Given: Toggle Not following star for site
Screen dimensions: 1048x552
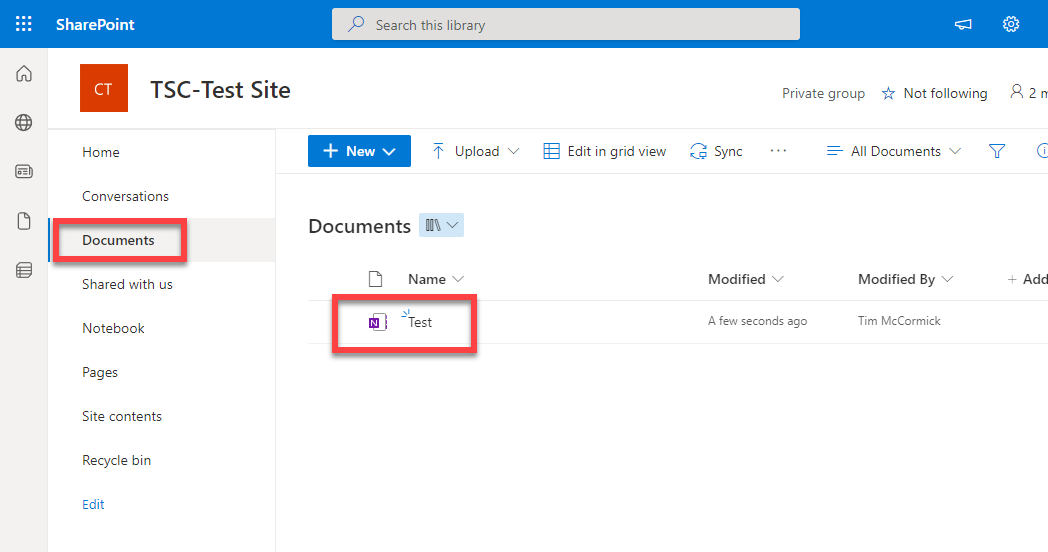Looking at the screenshot, I should tap(934, 93).
